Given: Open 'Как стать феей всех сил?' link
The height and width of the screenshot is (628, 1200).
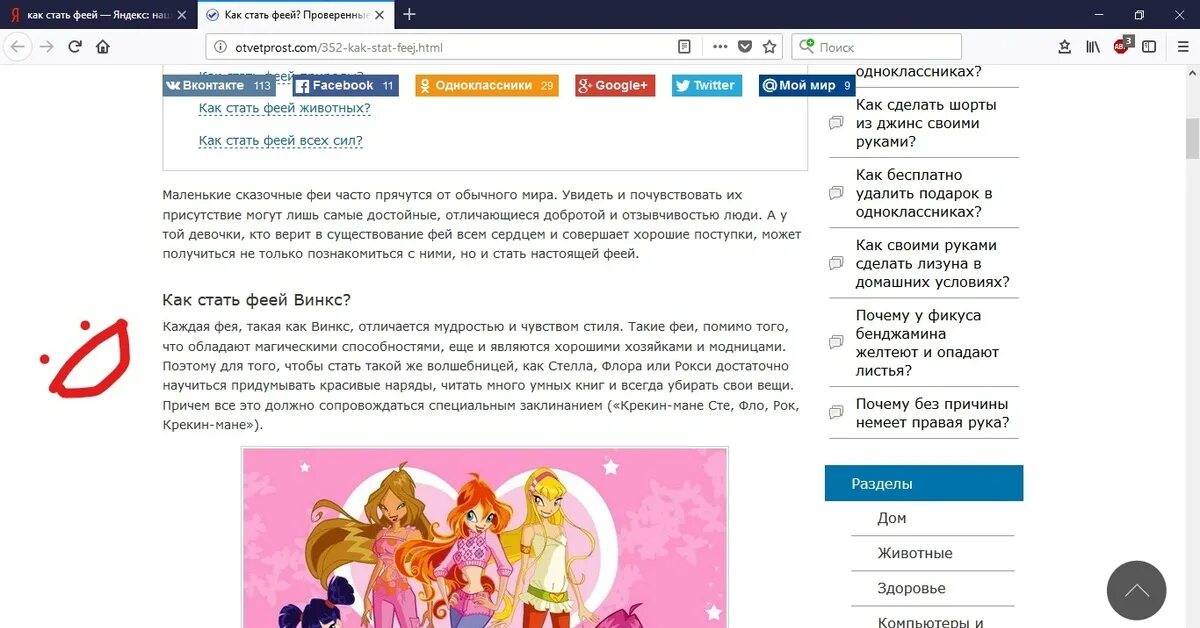Looking at the screenshot, I should click(x=280, y=140).
